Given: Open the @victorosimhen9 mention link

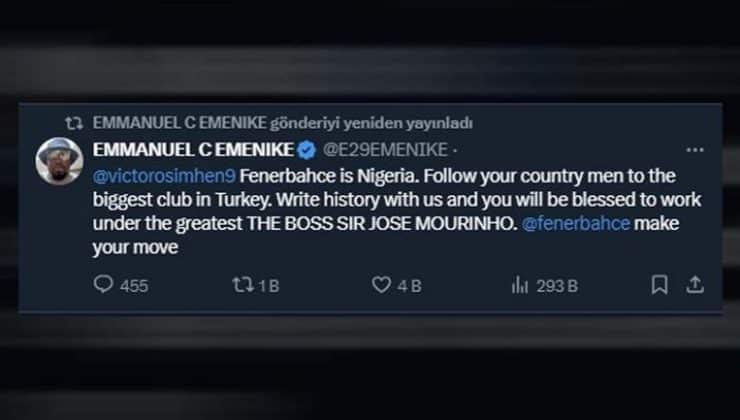Looking at the screenshot, I should (x=164, y=176).
